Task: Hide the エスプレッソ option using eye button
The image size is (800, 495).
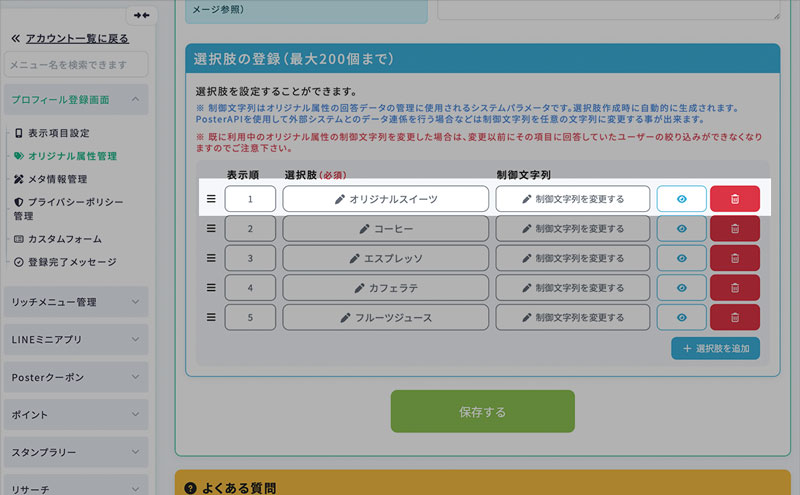Action: 681,258
